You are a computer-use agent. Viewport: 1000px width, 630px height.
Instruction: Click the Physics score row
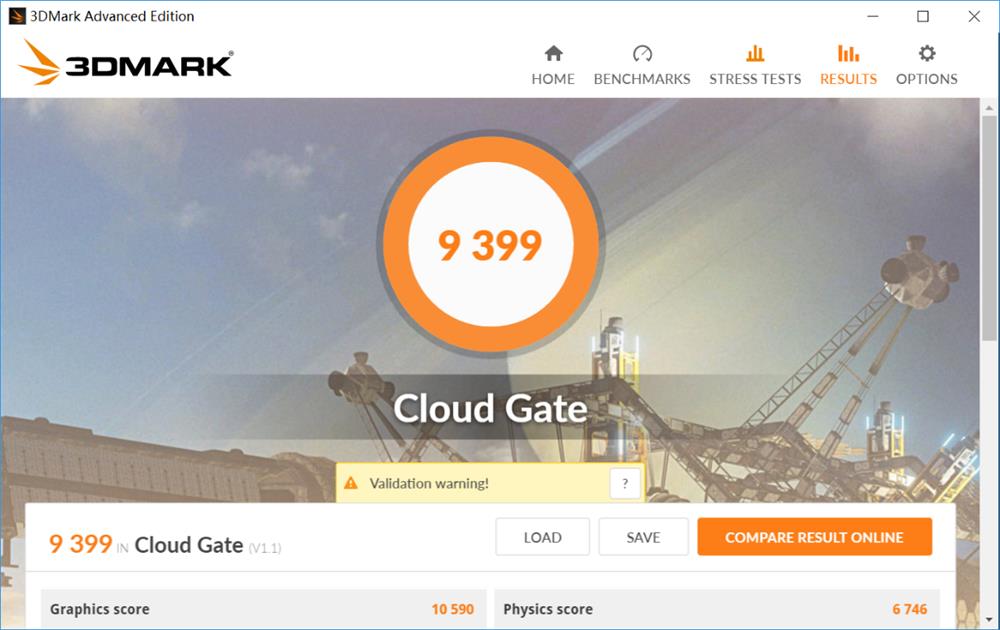coord(717,609)
